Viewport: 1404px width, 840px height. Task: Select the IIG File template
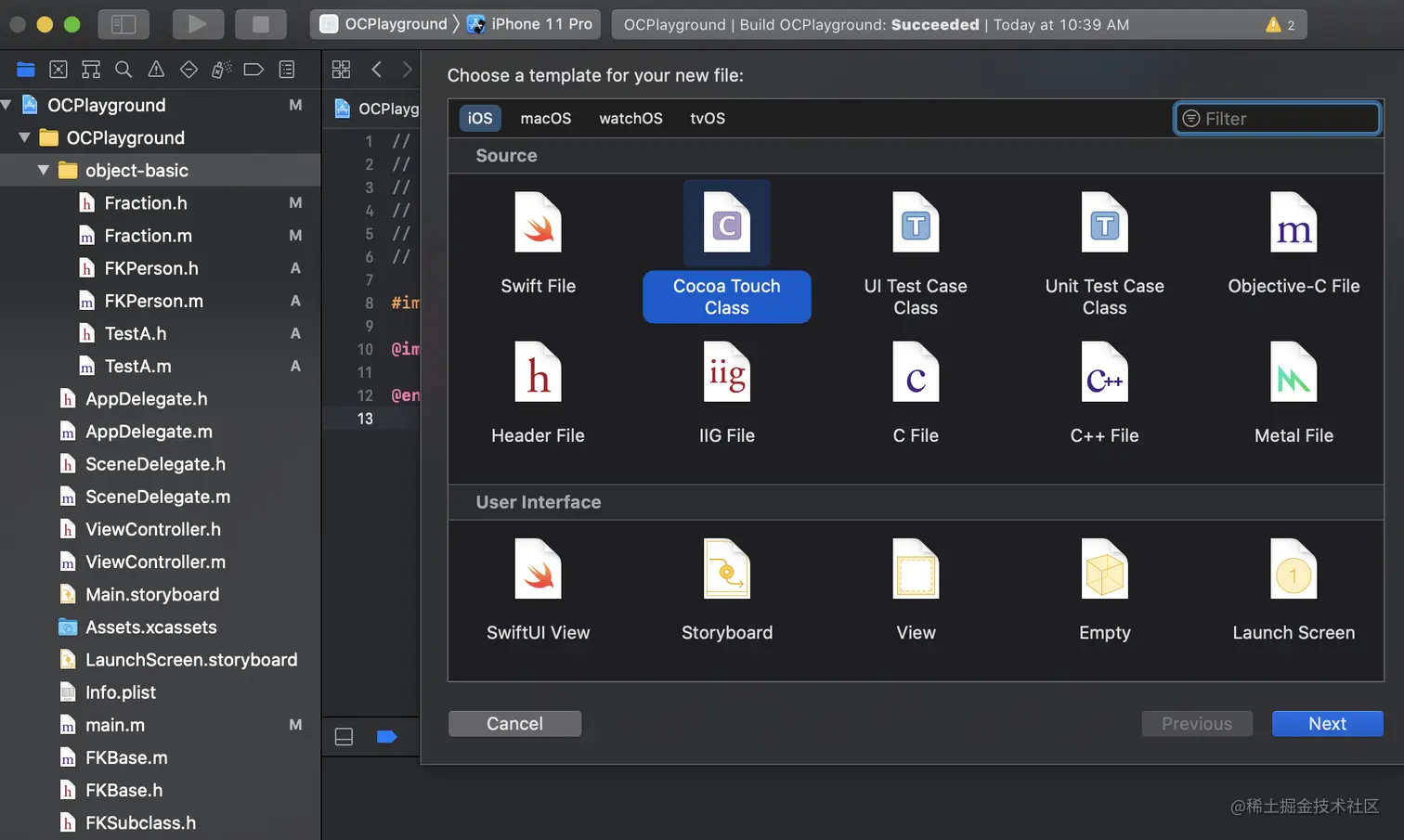click(726, 393)
